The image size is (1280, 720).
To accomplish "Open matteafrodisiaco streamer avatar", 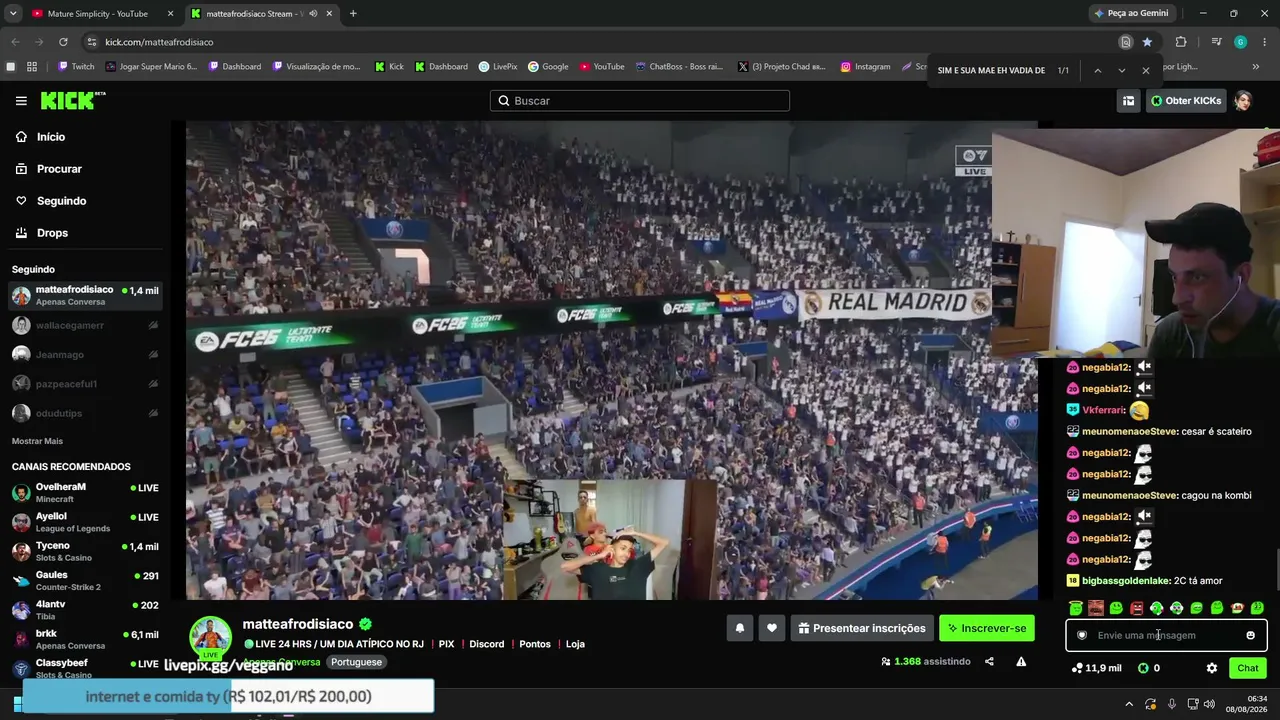I will click(x=211, y=638).
